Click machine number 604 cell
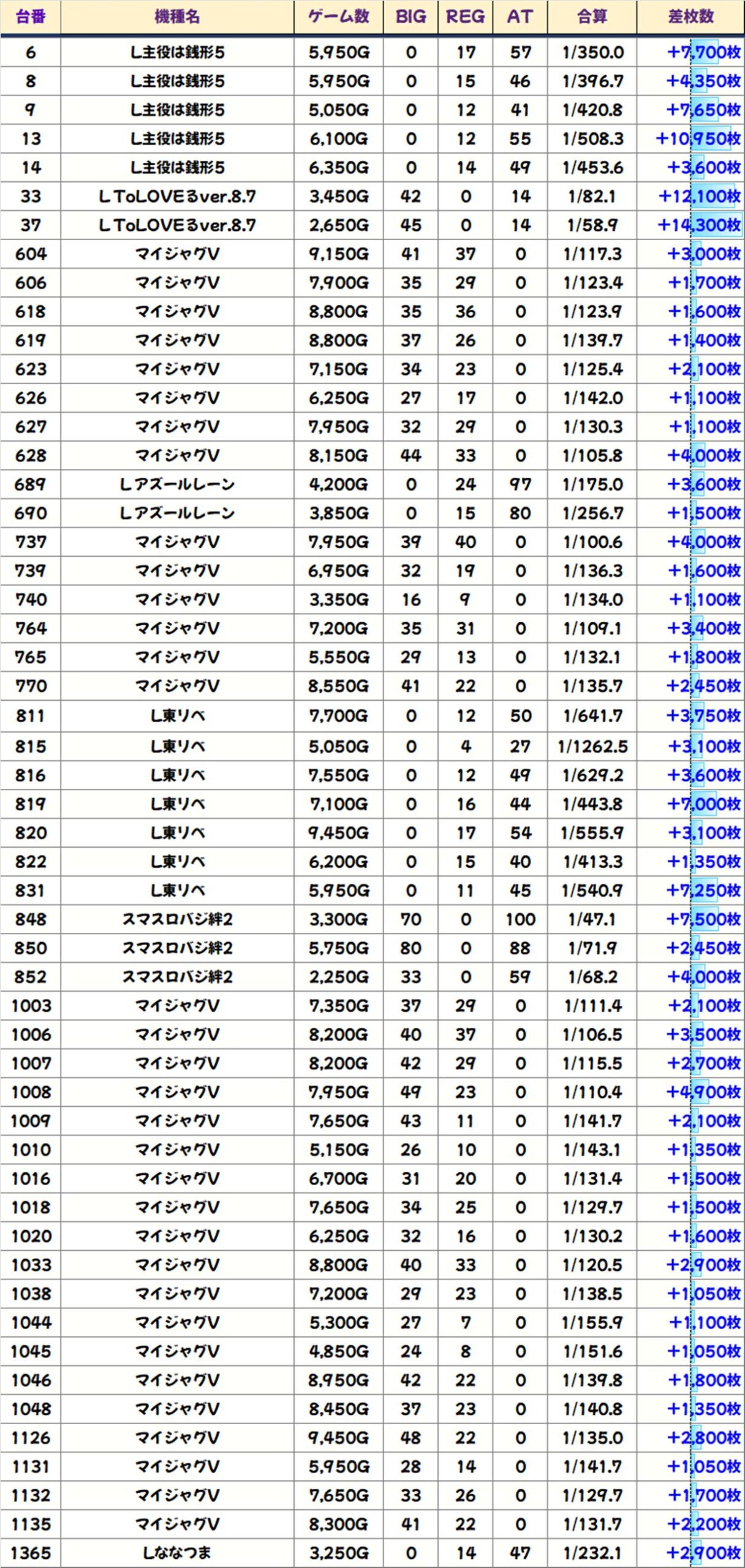 coord(30,254)
